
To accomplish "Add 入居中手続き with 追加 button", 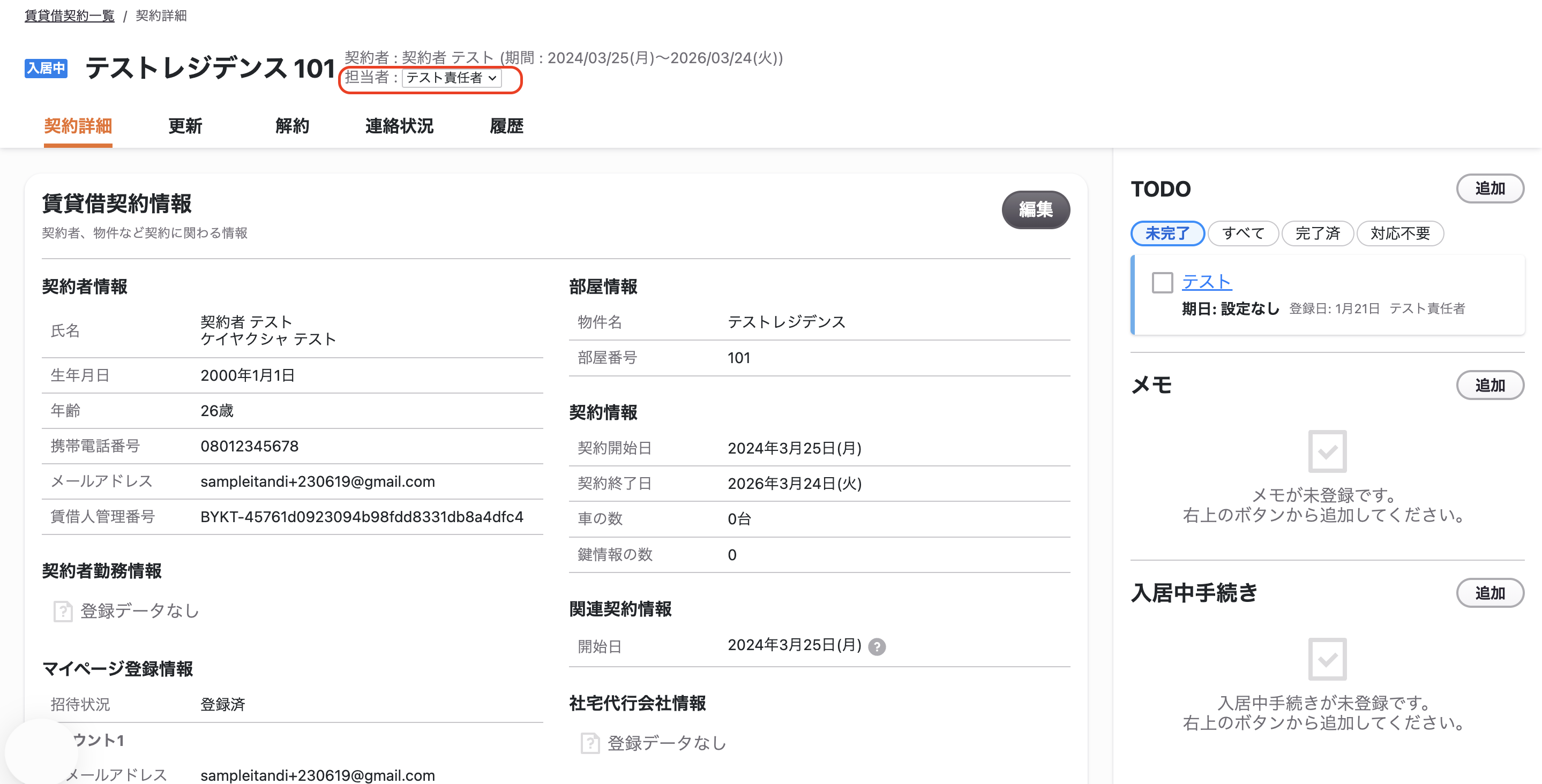I will pyautogui.click(x=1490, y=592).
